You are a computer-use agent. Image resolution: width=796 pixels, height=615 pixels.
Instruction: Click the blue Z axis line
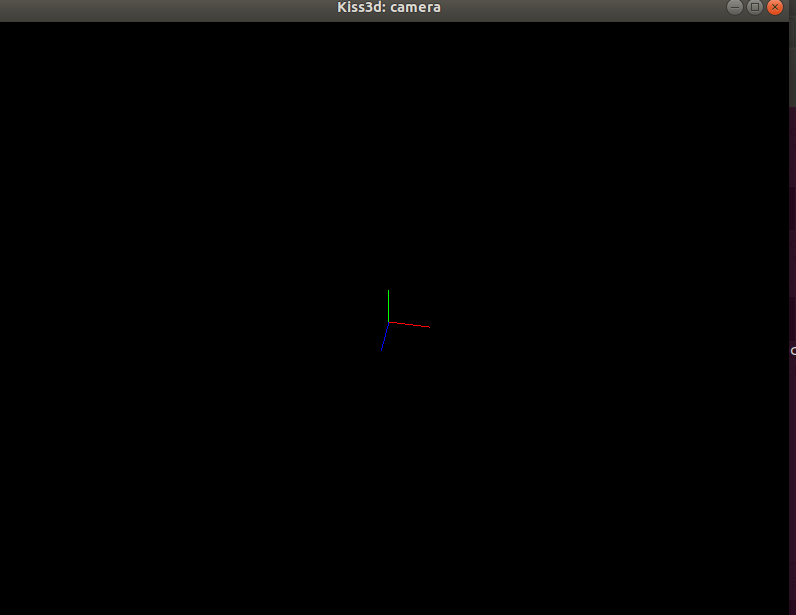(385, 337)
